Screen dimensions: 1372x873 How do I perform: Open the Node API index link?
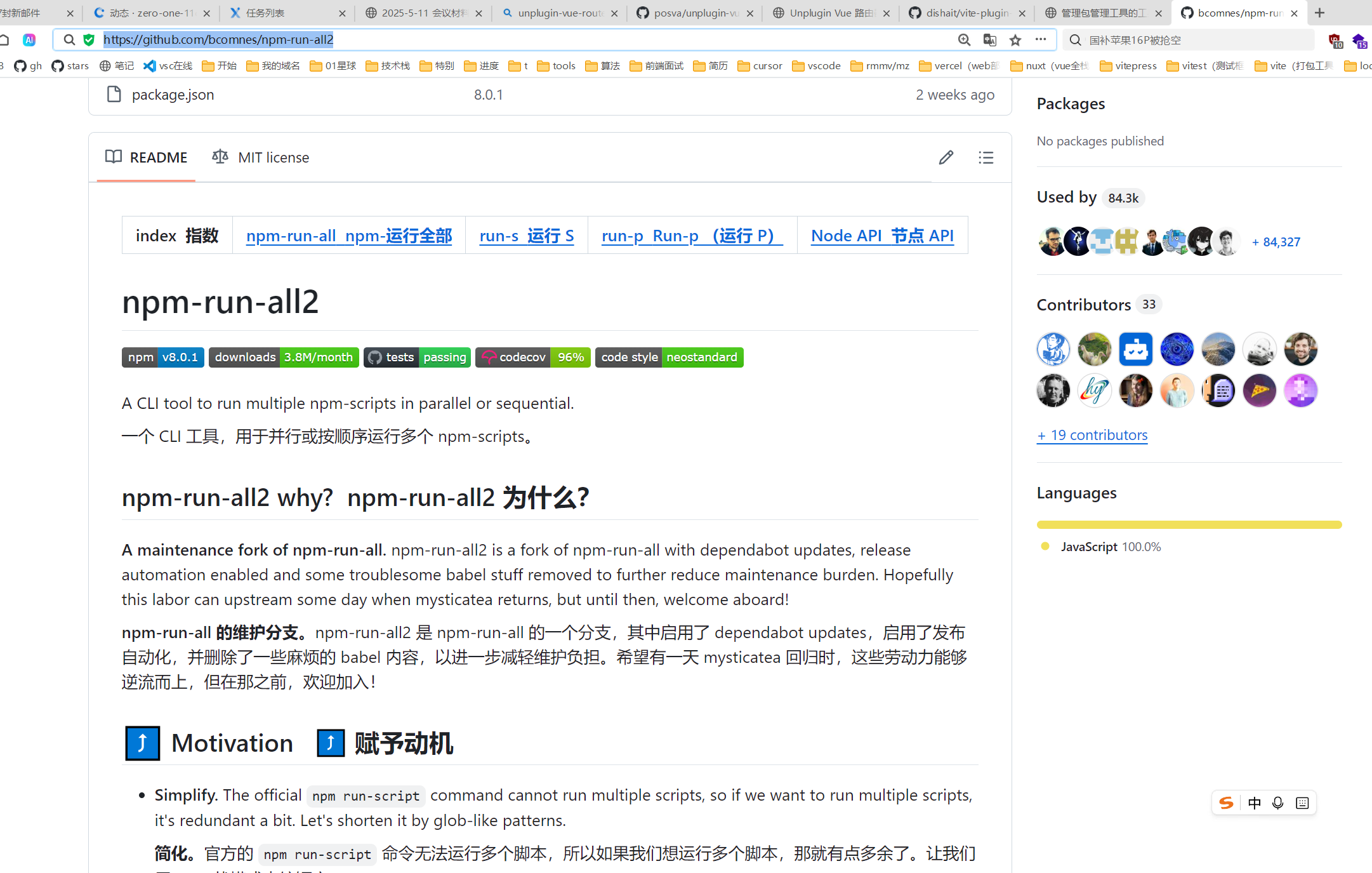pyautogui.click(x=882, y=236)
